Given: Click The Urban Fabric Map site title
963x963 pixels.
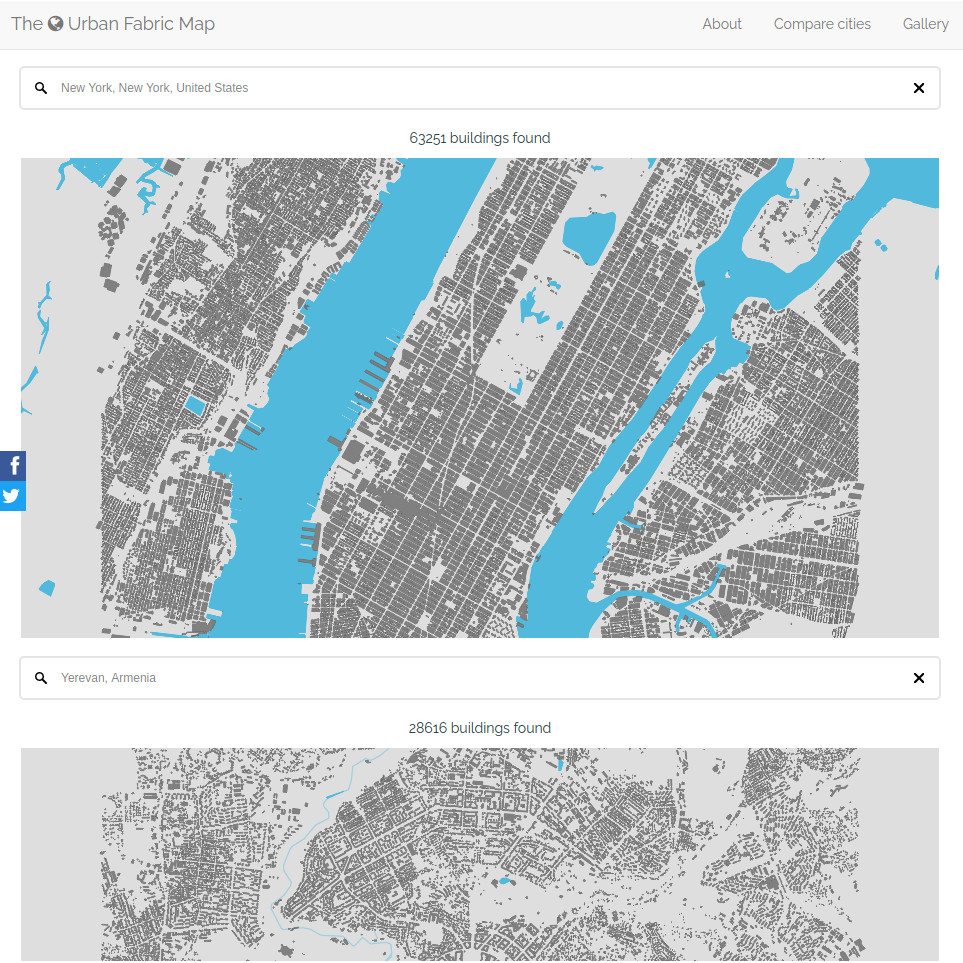Looking at the screenshot, I should click(x=113, y=23).
